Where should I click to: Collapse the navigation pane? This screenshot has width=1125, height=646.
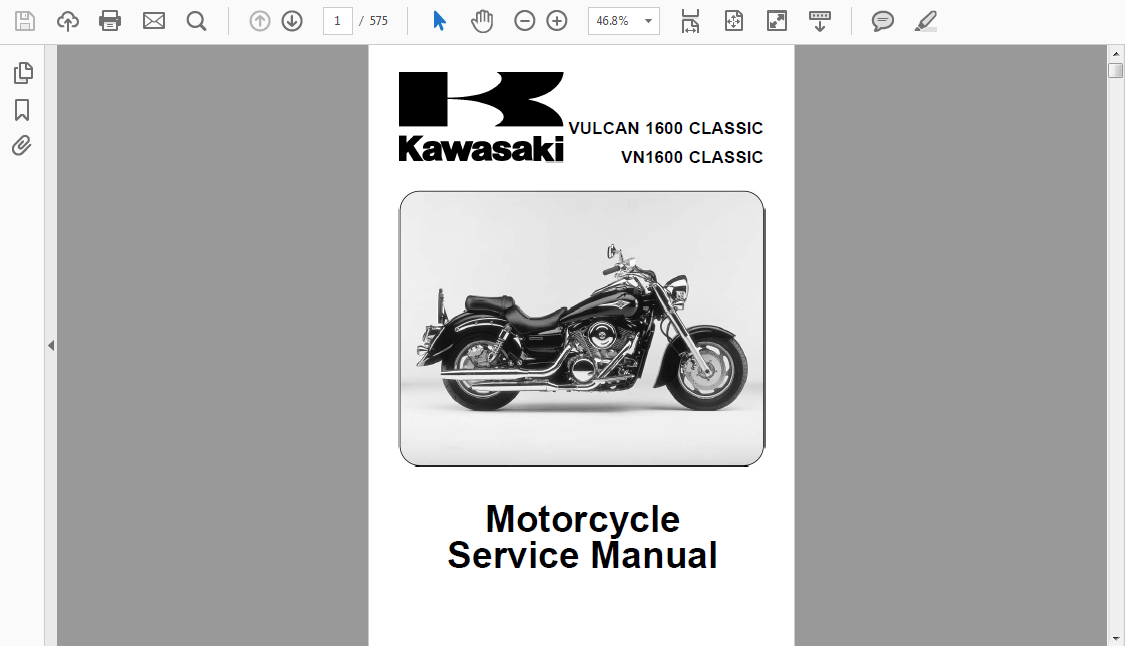coord(51,344)
